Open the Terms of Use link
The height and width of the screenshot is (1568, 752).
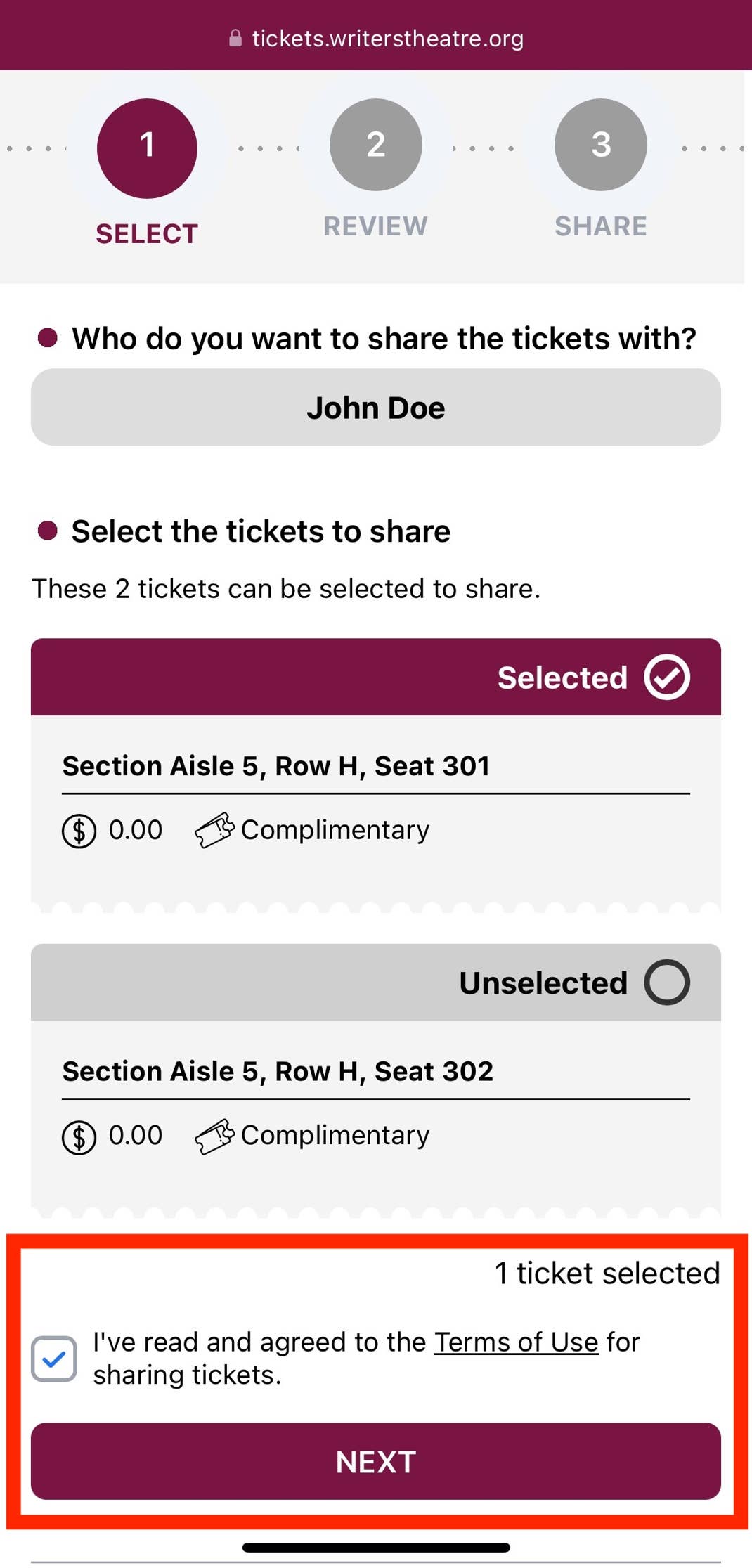[516, 1342]
